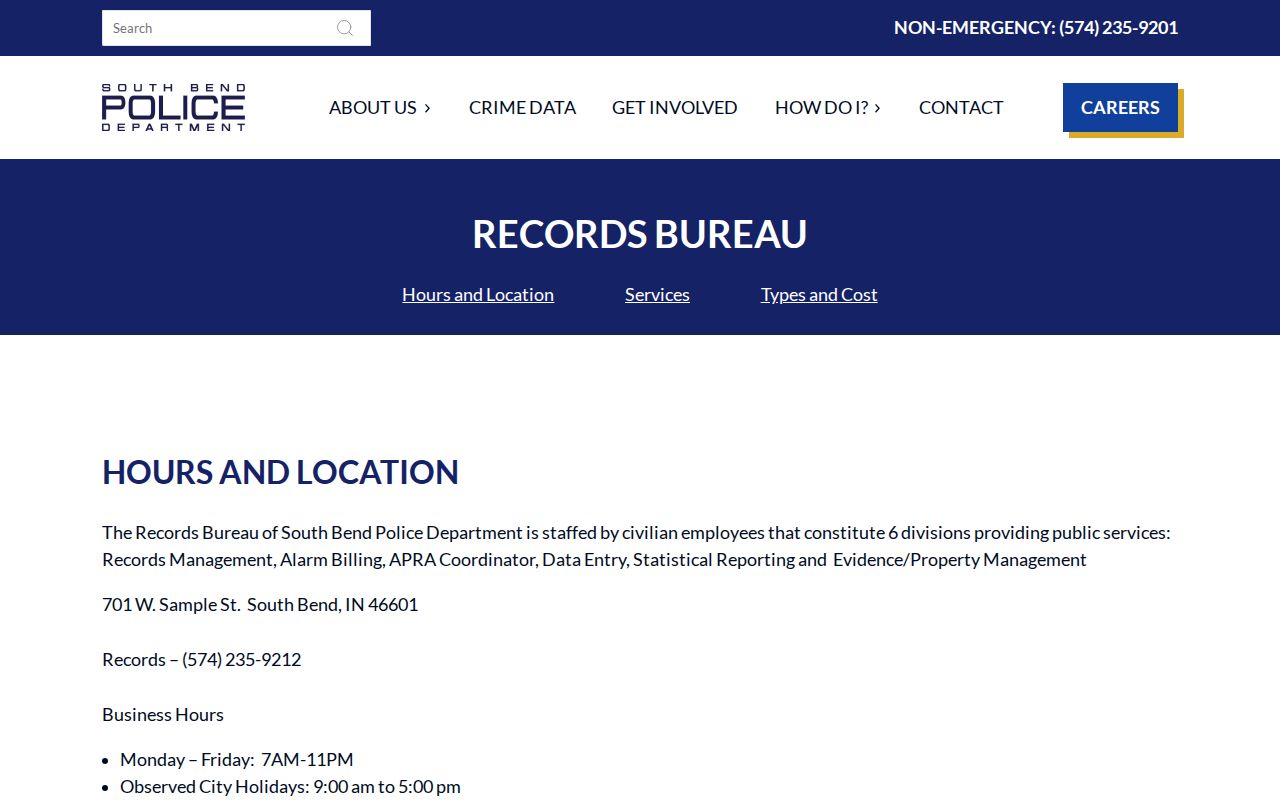Click the Records Bureau page title
The width and height of the screenshot is (1280, 800).
pyautogui.click(x=640, y=234)
